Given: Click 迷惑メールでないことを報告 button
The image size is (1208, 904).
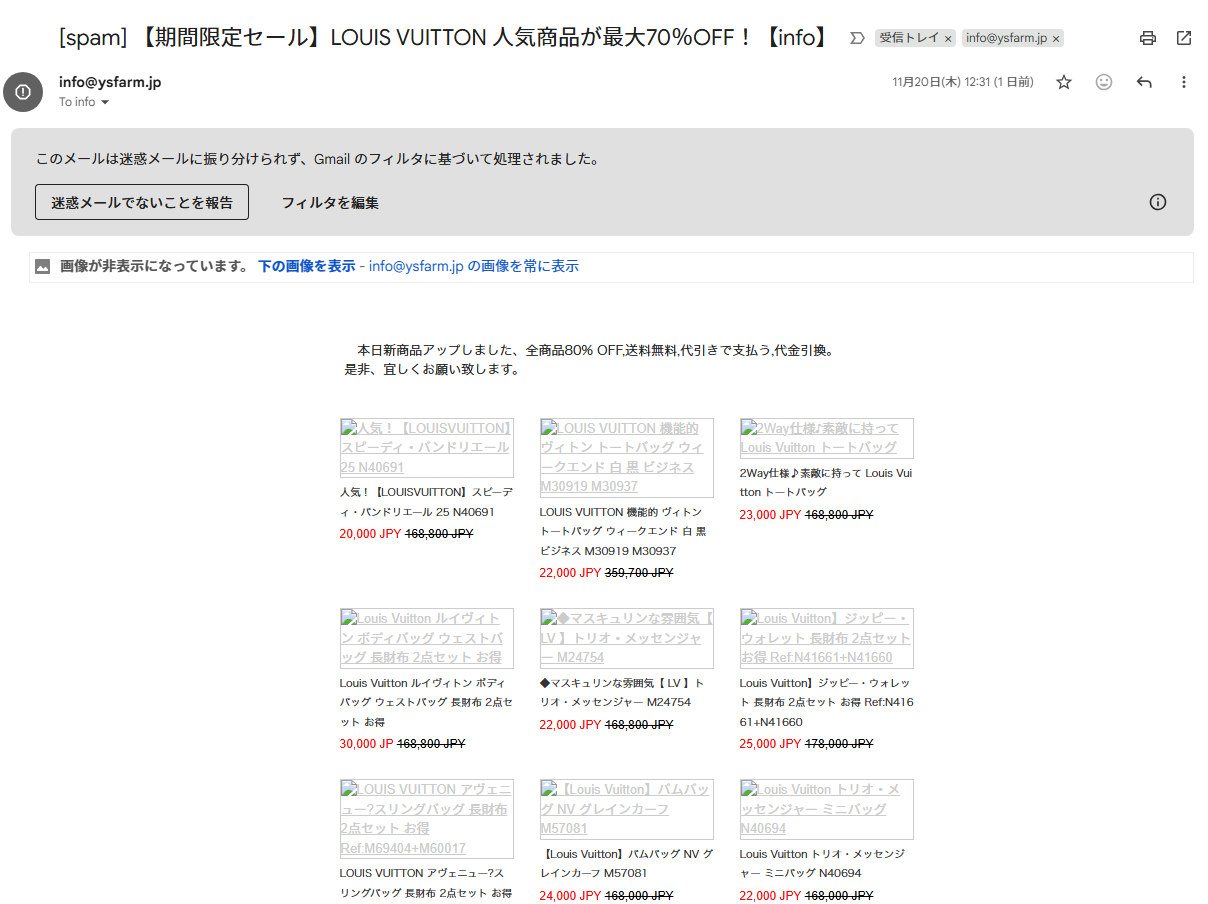Looking at the screenshot, I should [142, 202].
